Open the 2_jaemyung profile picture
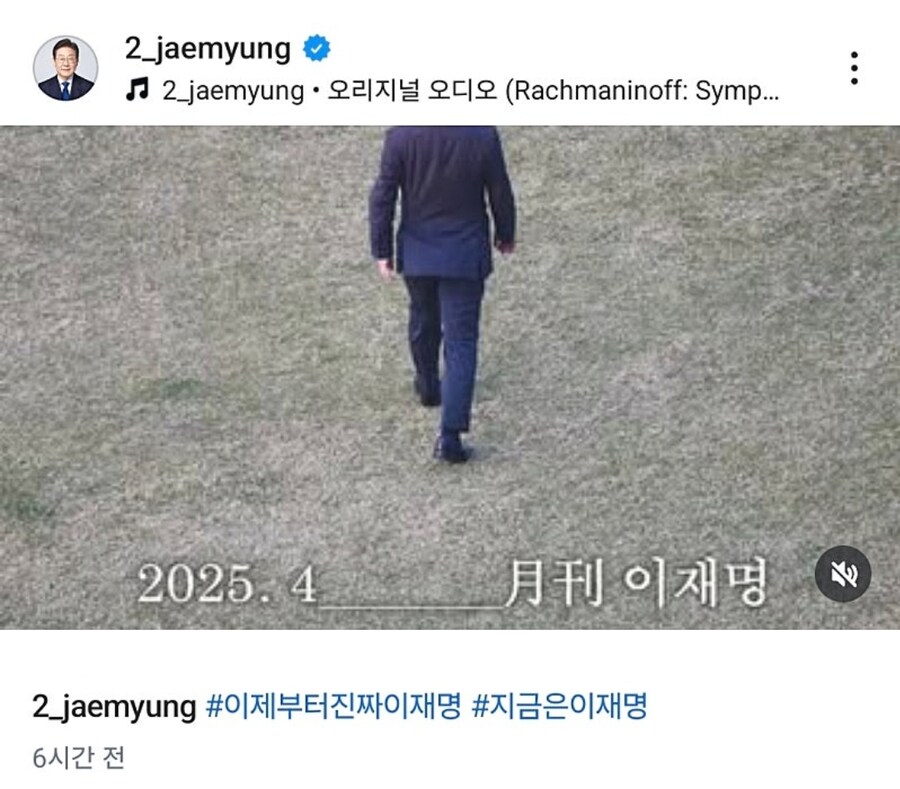 pyautogui.click(x=65, y=68)
